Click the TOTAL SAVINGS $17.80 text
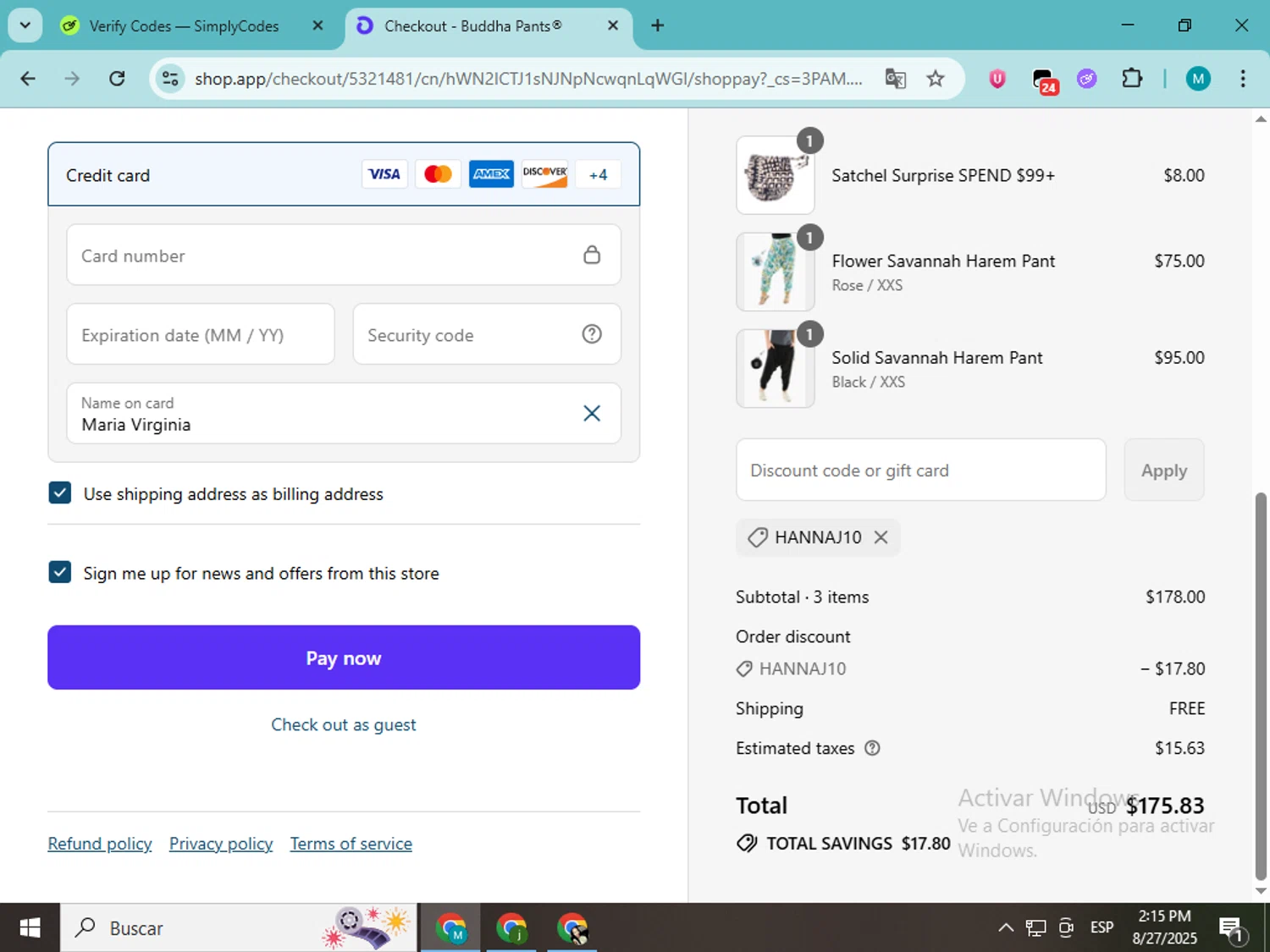1270x952 pixels. point(858,844)
